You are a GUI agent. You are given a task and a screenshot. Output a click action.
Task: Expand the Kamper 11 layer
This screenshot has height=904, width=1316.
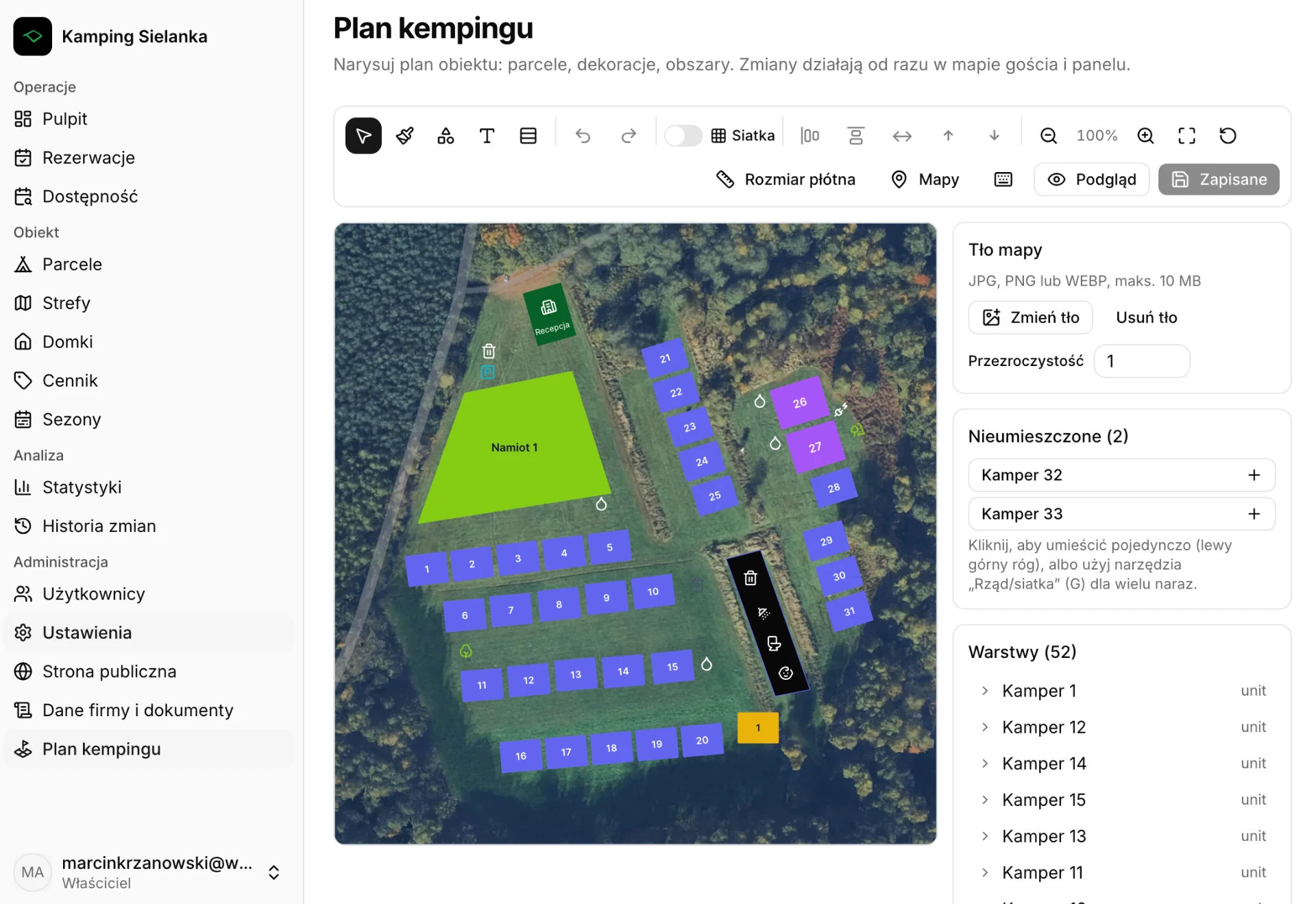pyautogui.click(x=985, y=872)
